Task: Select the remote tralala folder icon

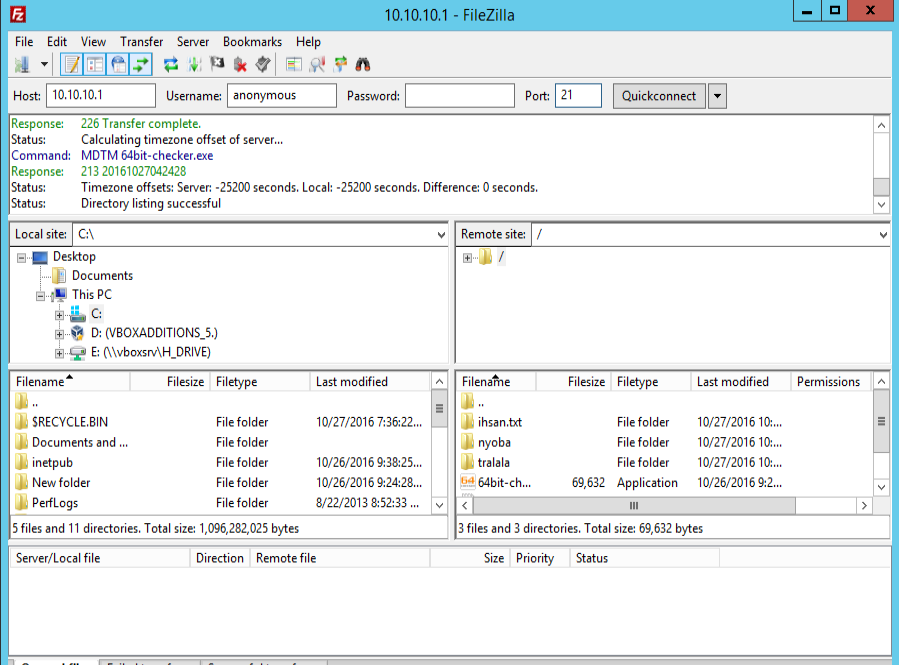Action: point(467,462)
